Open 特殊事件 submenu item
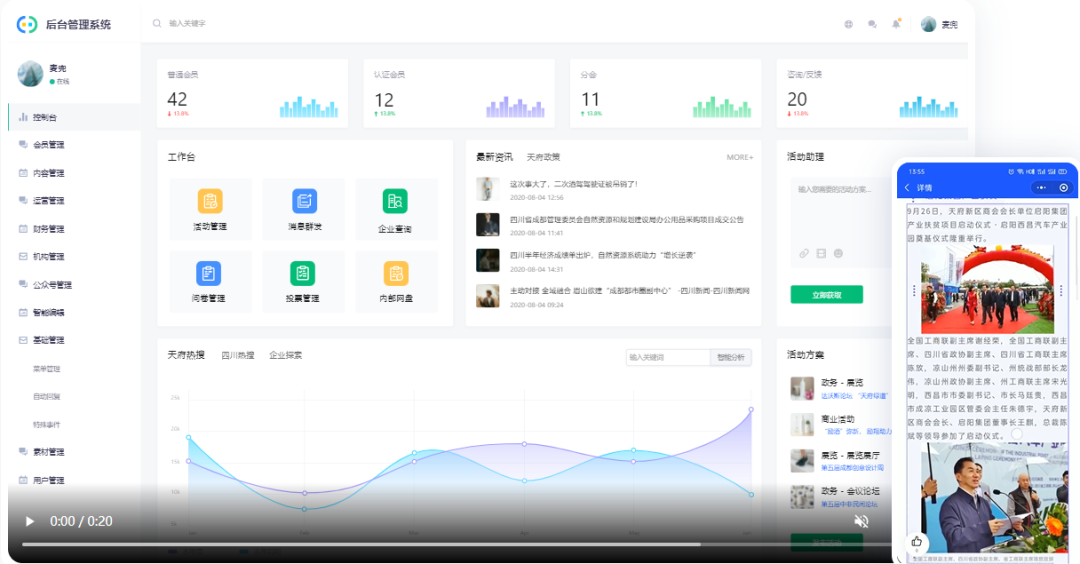 [47, 424]
